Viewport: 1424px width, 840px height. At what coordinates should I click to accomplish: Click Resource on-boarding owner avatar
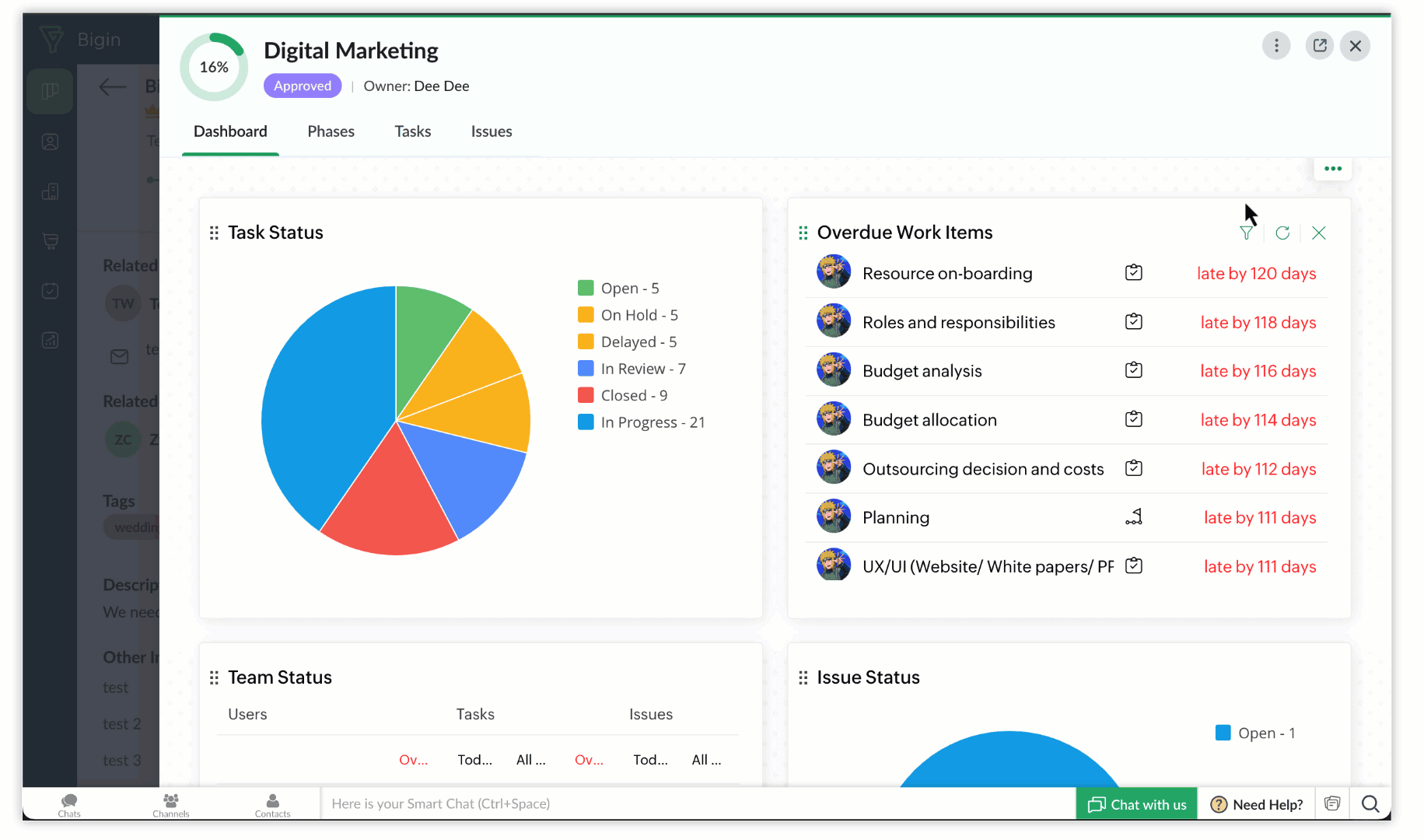pos(833,272)
